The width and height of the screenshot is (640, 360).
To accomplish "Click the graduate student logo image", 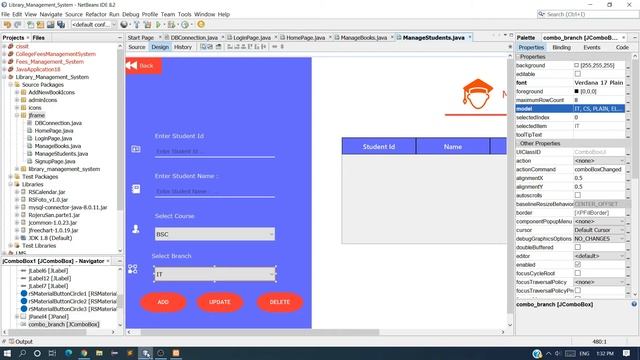I will point(478,94).
